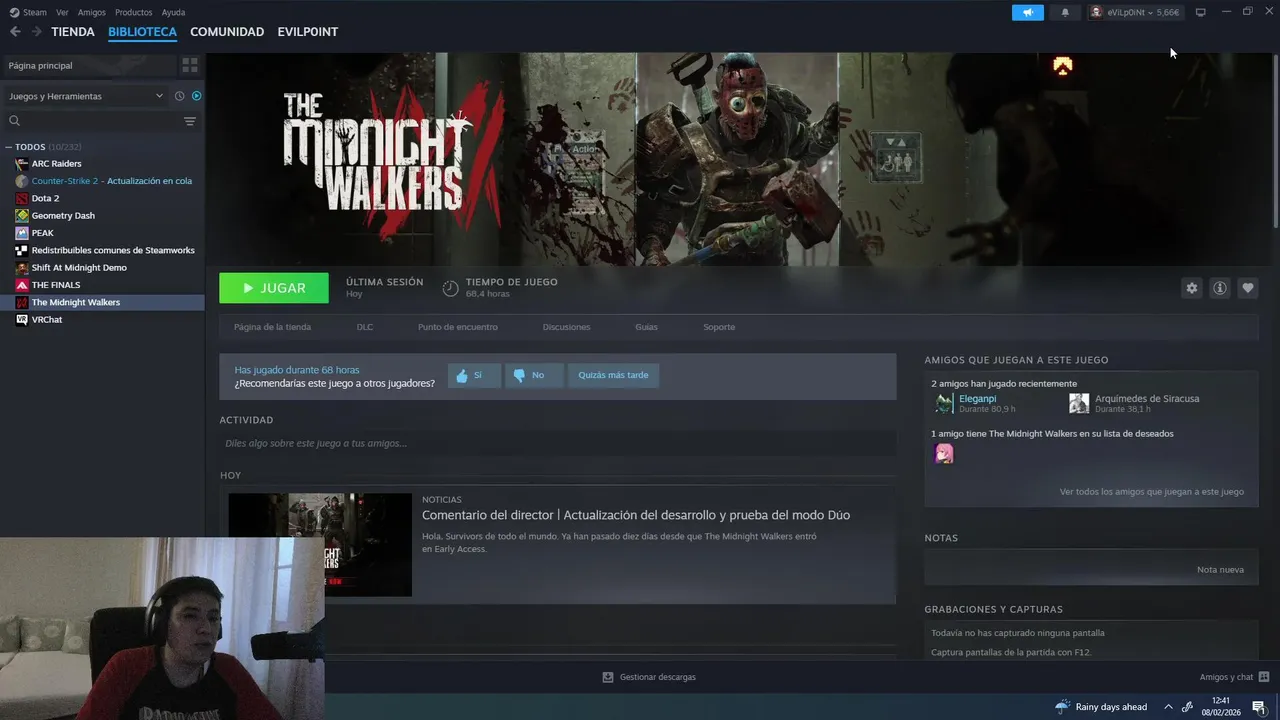Click the forward navigation arrow
Image resolution: width=1280 pixels, height=720 pixels.
37,32
